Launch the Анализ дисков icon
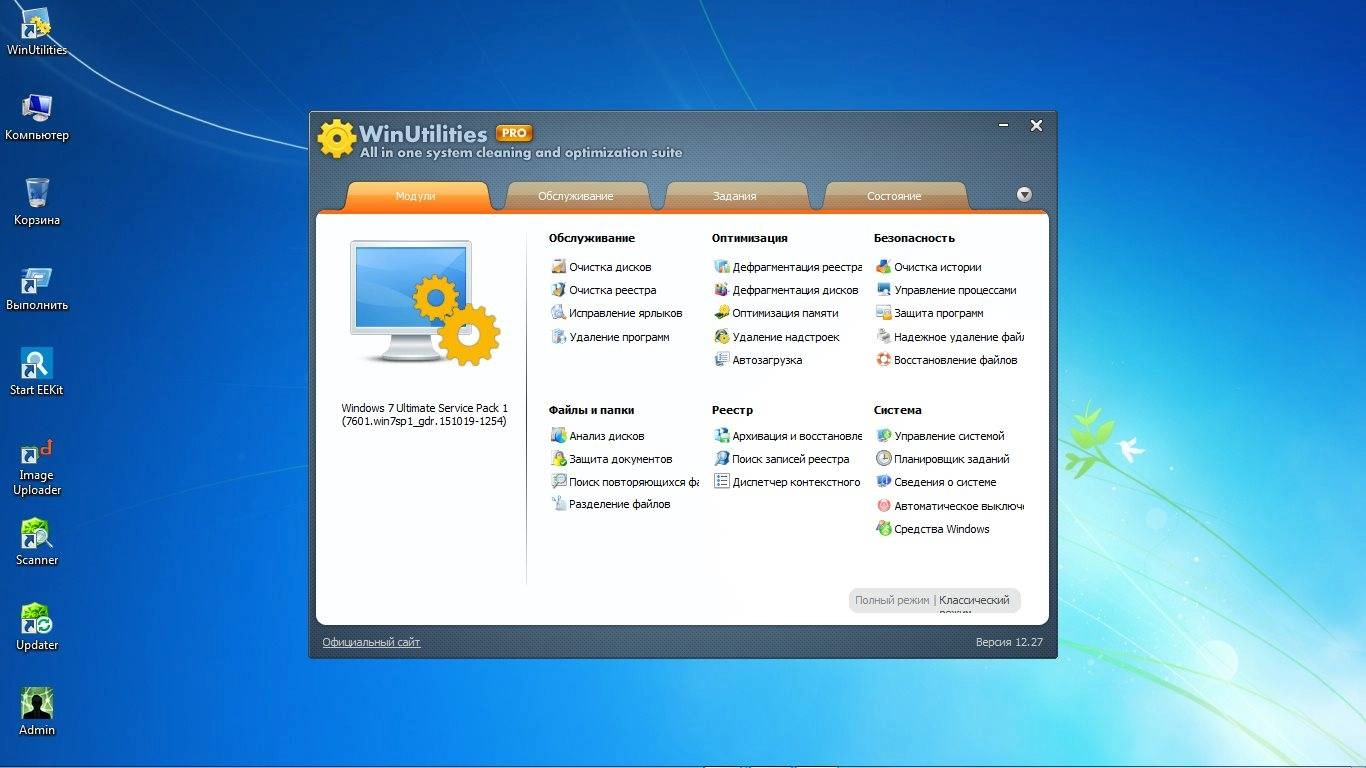The width and height of the screenshot is (1366, 768). pos(559,436)
